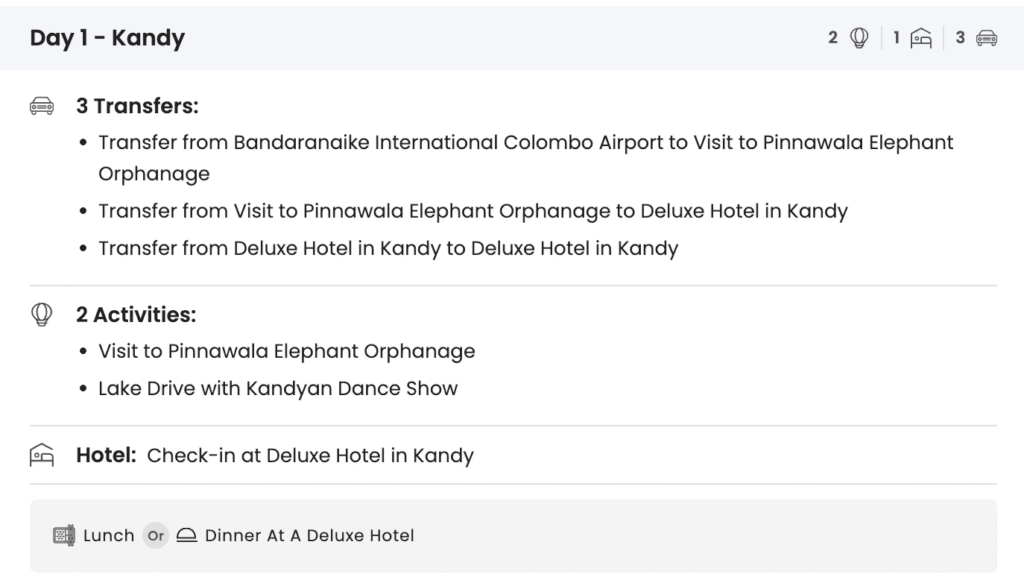Click the car icon in header

[986, 38]
